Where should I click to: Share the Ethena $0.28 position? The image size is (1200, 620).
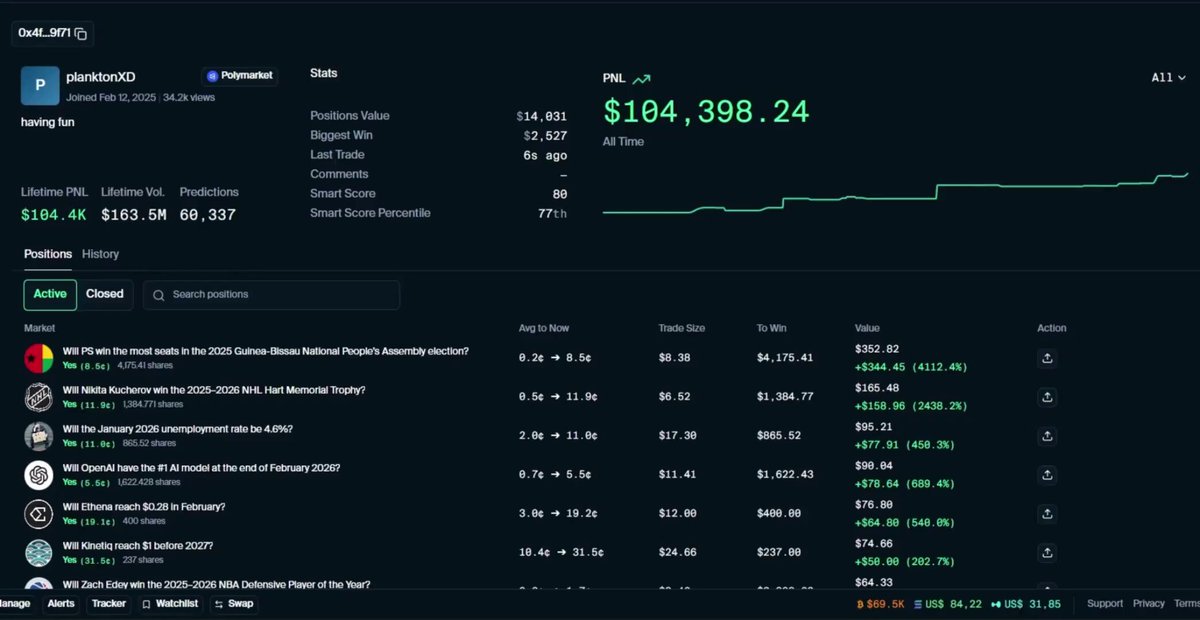pyautogui.click(x=1047, y=514)
